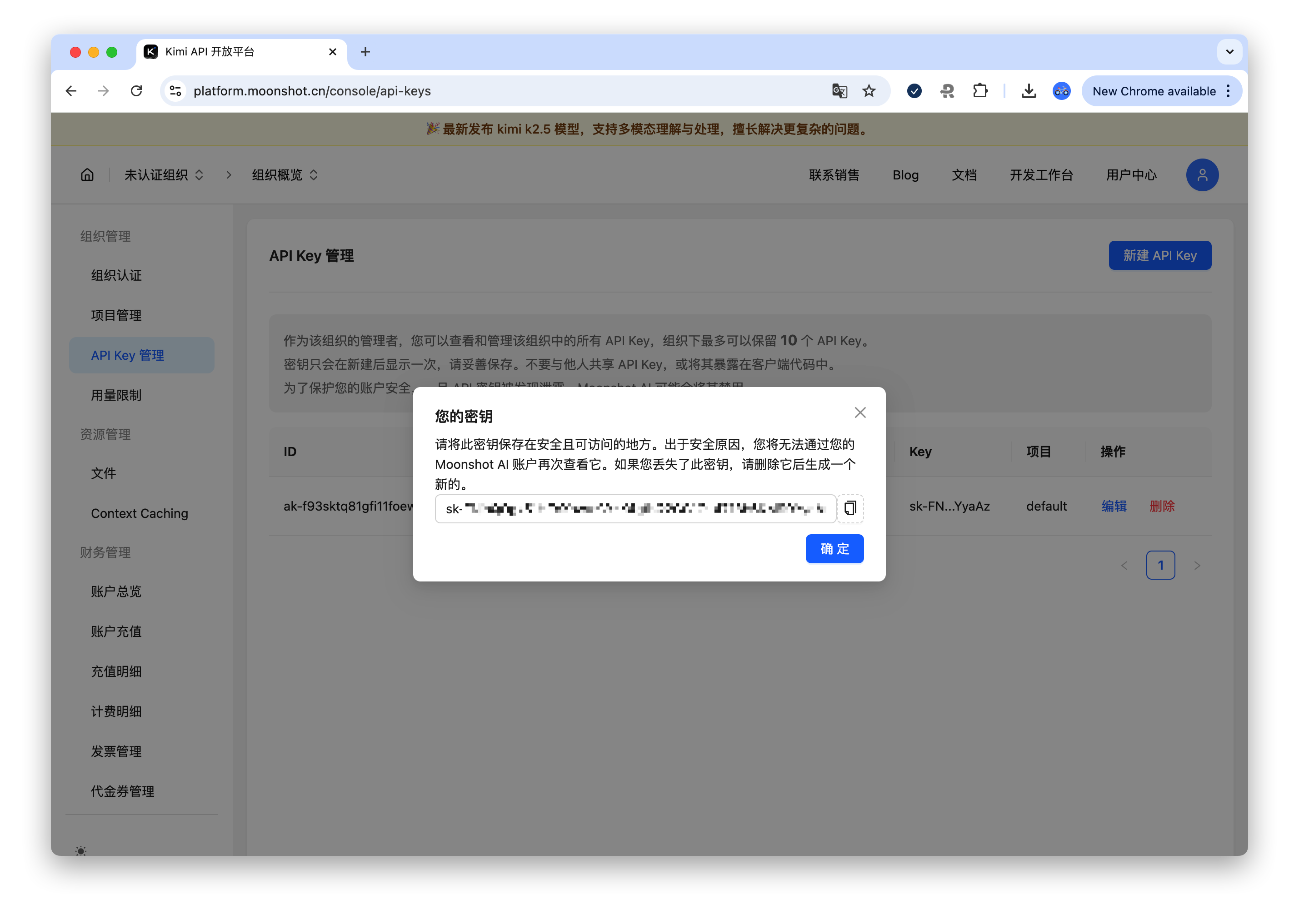
Task: Click the Google Translate icon in address bar
Action: tap(839, 91)
